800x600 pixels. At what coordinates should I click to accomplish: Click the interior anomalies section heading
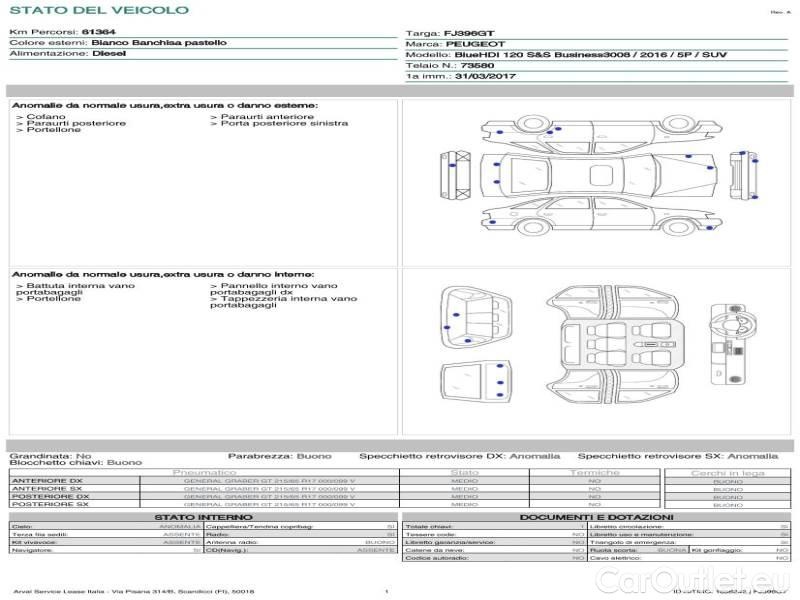coord(163,274)
